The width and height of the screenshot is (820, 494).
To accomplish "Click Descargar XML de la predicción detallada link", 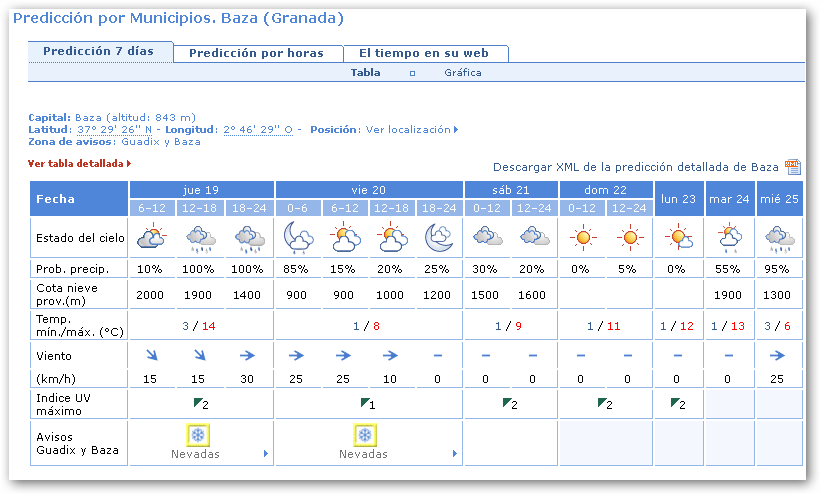I will (636, 167).
